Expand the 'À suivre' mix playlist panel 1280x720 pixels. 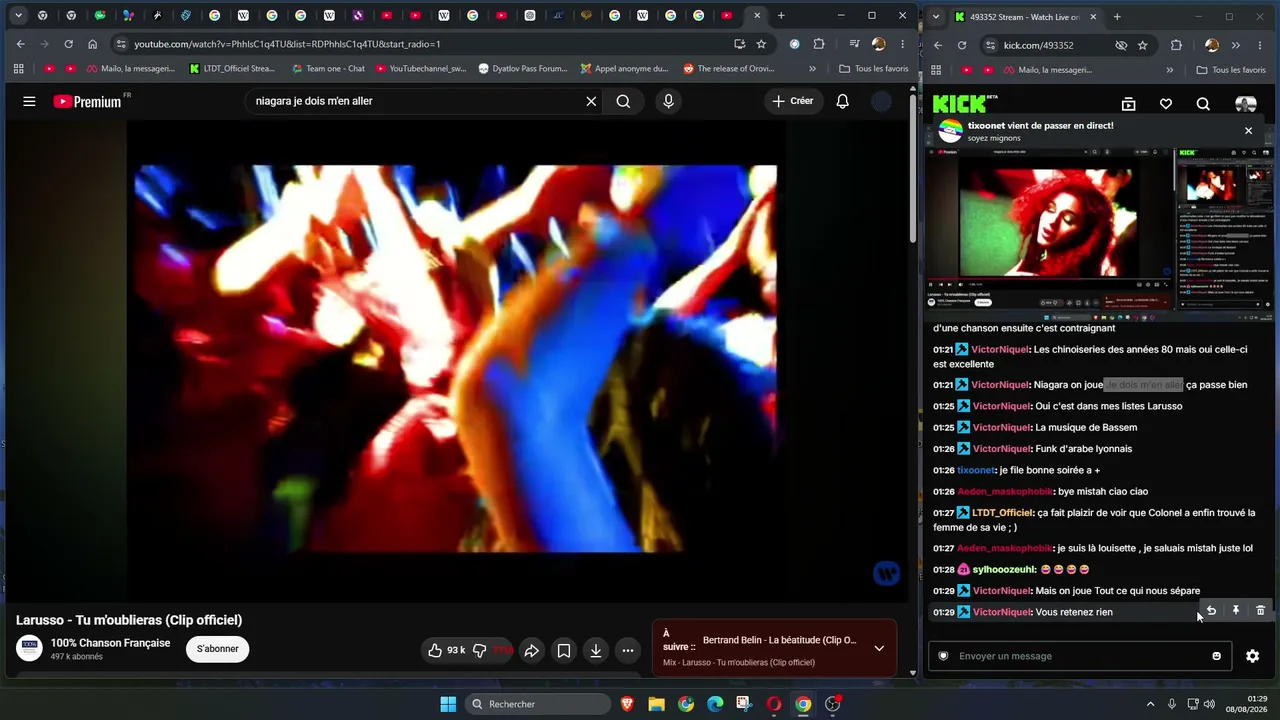(879, 648)
